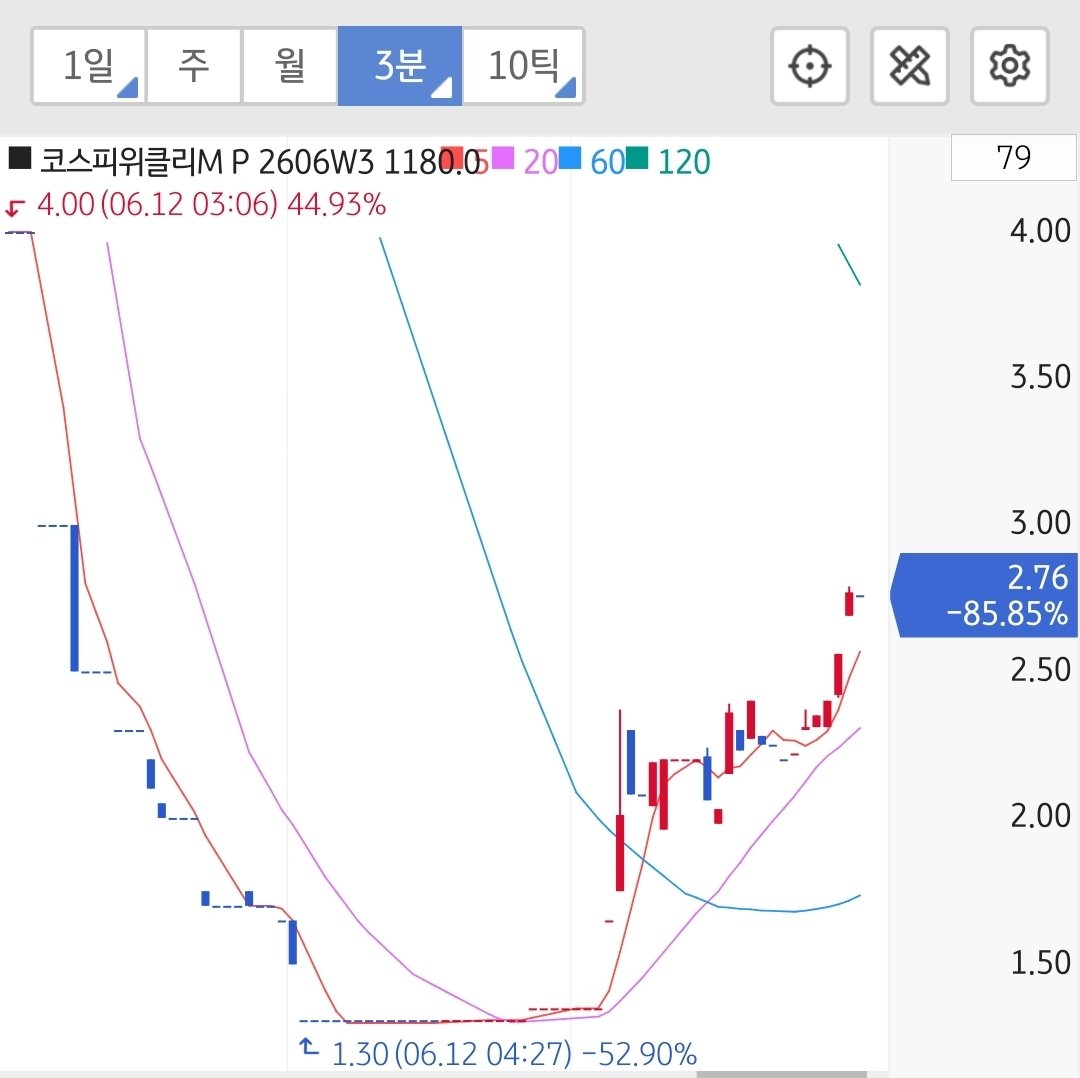Open chart settings gear
Image resolution: width=1080 pixels, height=1078 pixels.
click(1009, 66)
